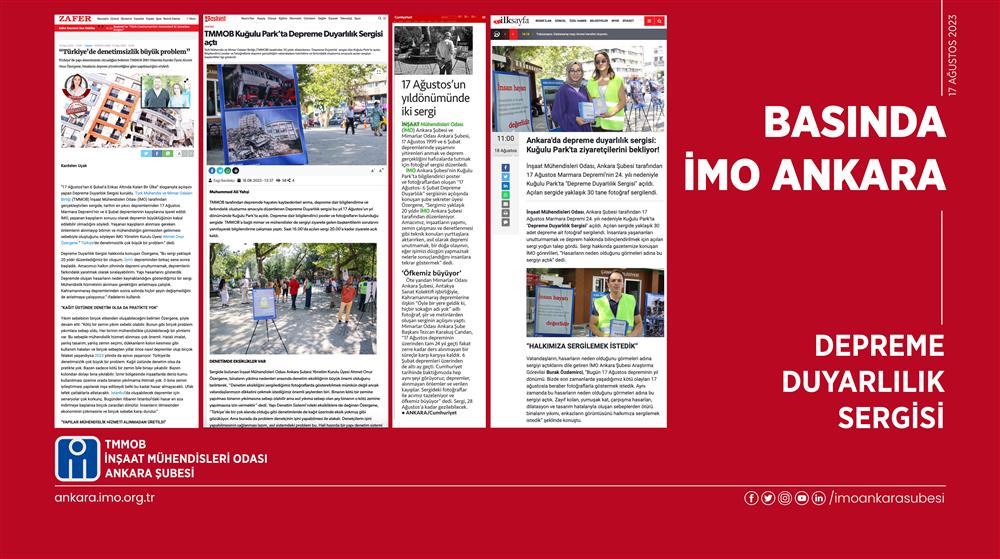
Task: Click the vertical "17 AĞUSTOS 2023" date
Action: (x=952, y=55)
